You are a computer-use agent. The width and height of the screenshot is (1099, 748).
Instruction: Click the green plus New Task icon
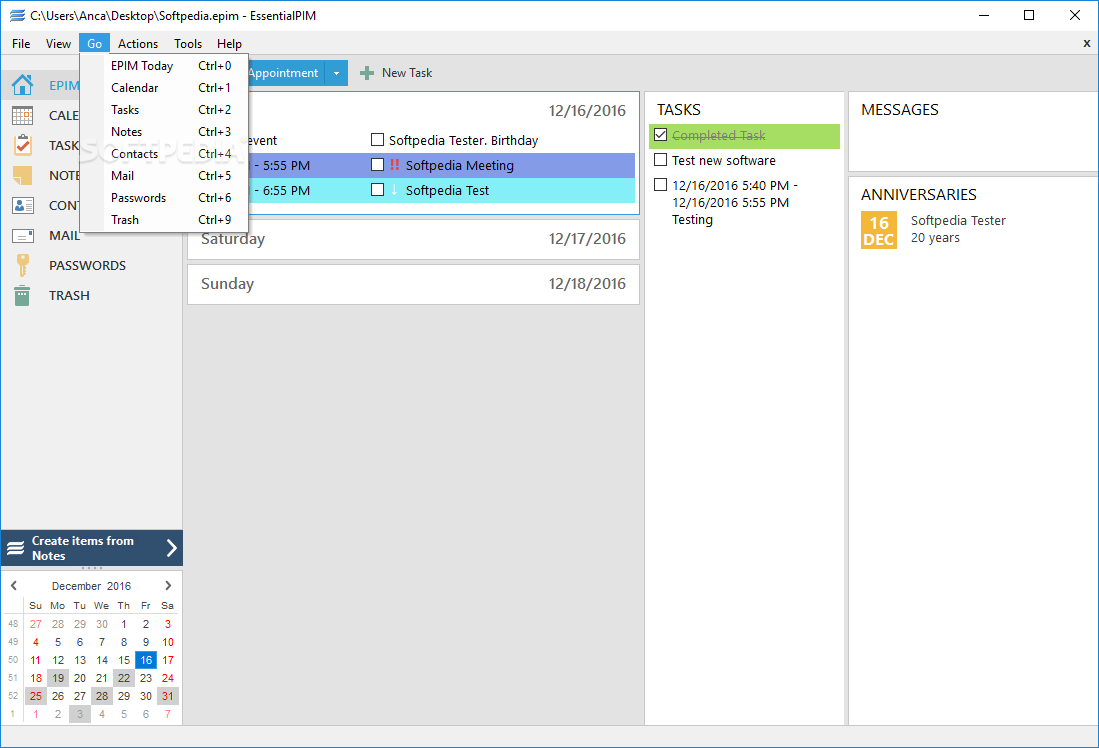(367, 73)
